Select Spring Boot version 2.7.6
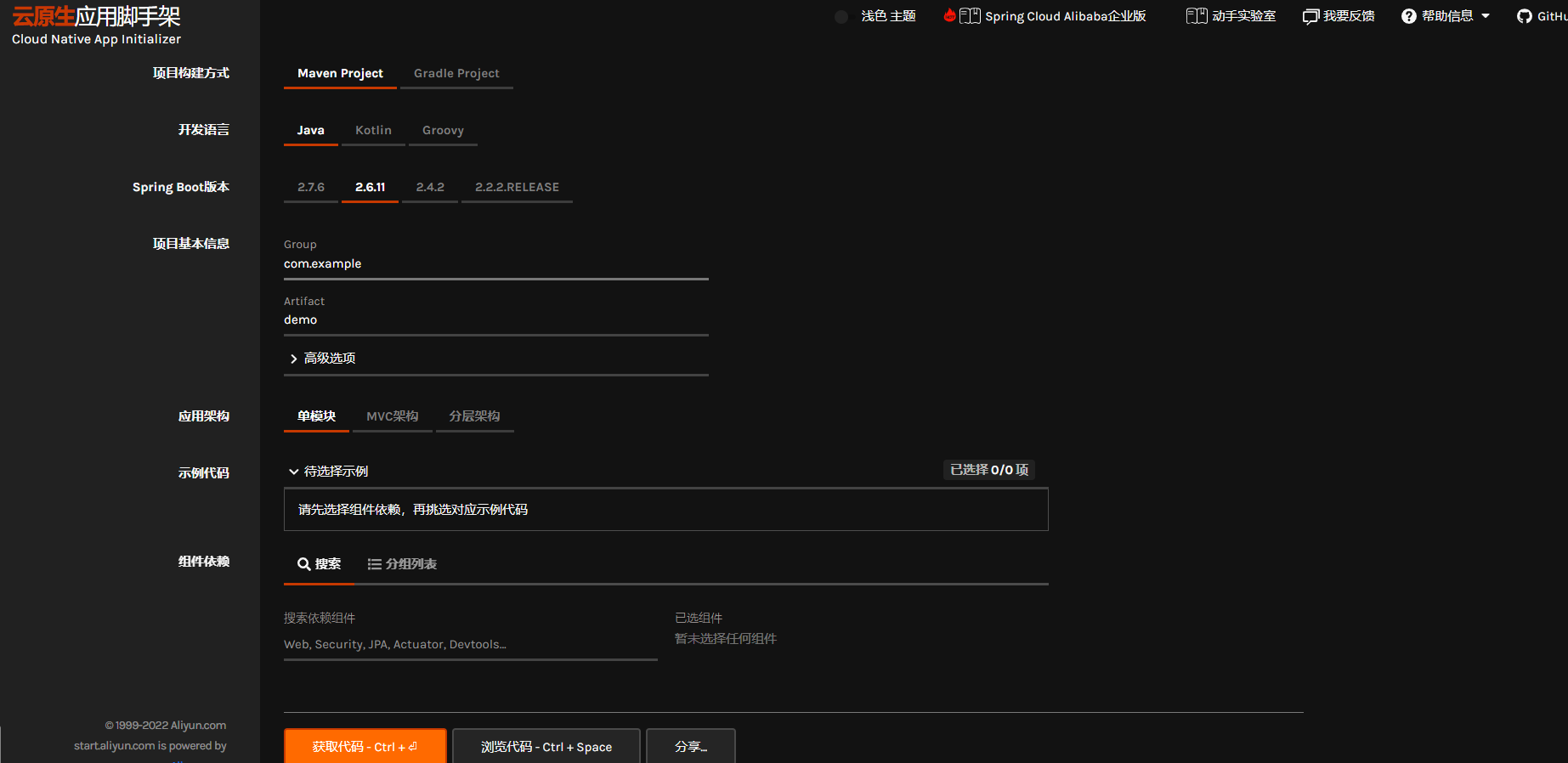Image resolution: width=1568 pixels, height=763 pixels. [x=311, y=188]
